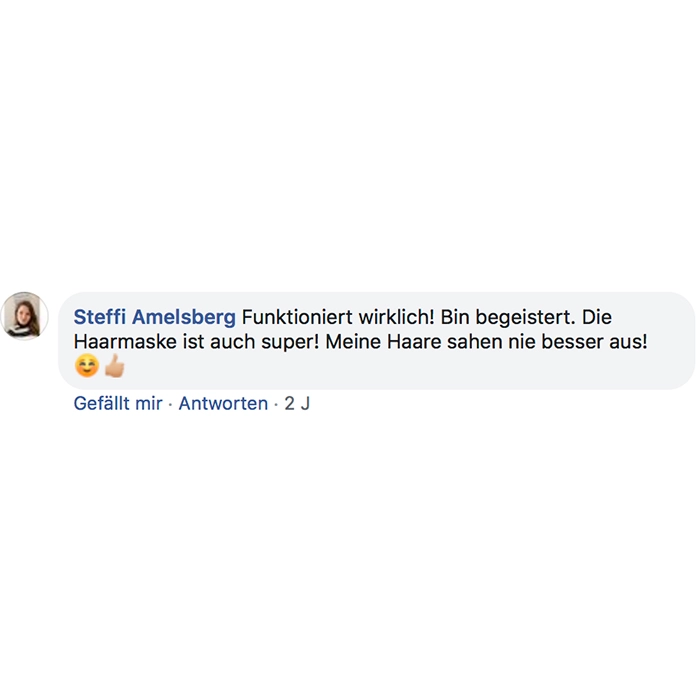Click the smiling blush emoji
Image resolution: width=700 pixels, height=700 pixels.
(87, 366)
